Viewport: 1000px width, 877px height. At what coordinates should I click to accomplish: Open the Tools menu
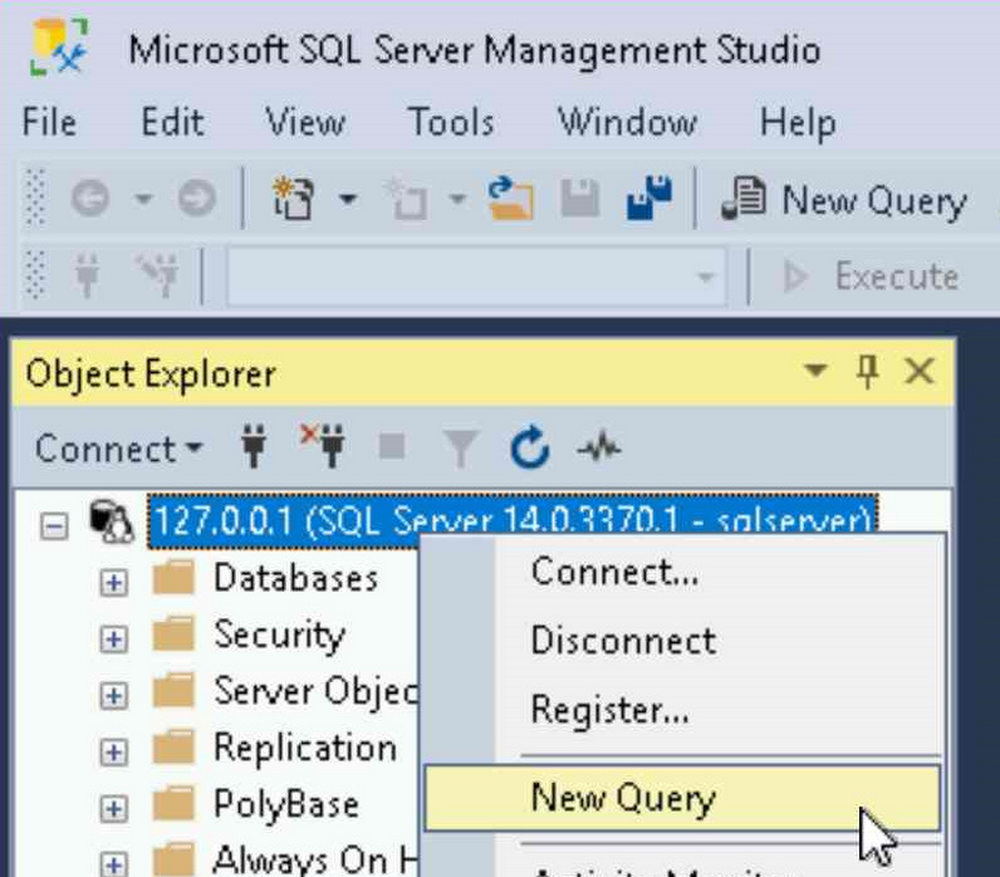451,121
